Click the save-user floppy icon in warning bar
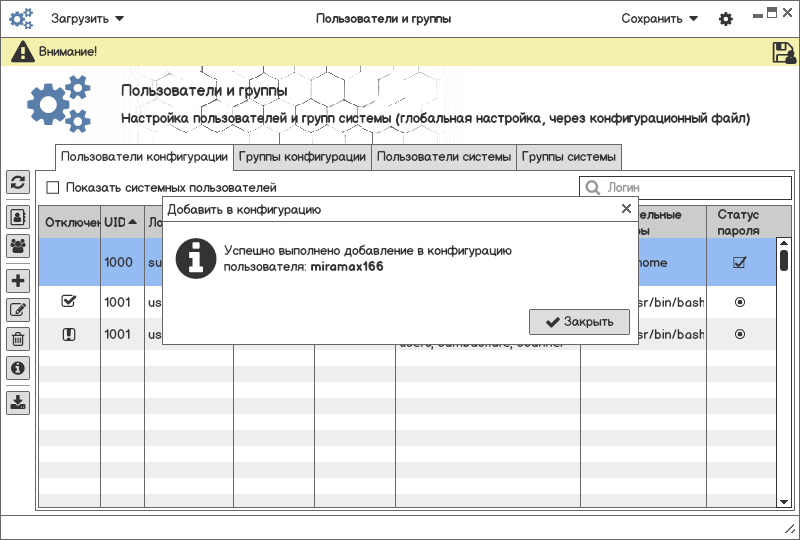 [x=783, y=53]
